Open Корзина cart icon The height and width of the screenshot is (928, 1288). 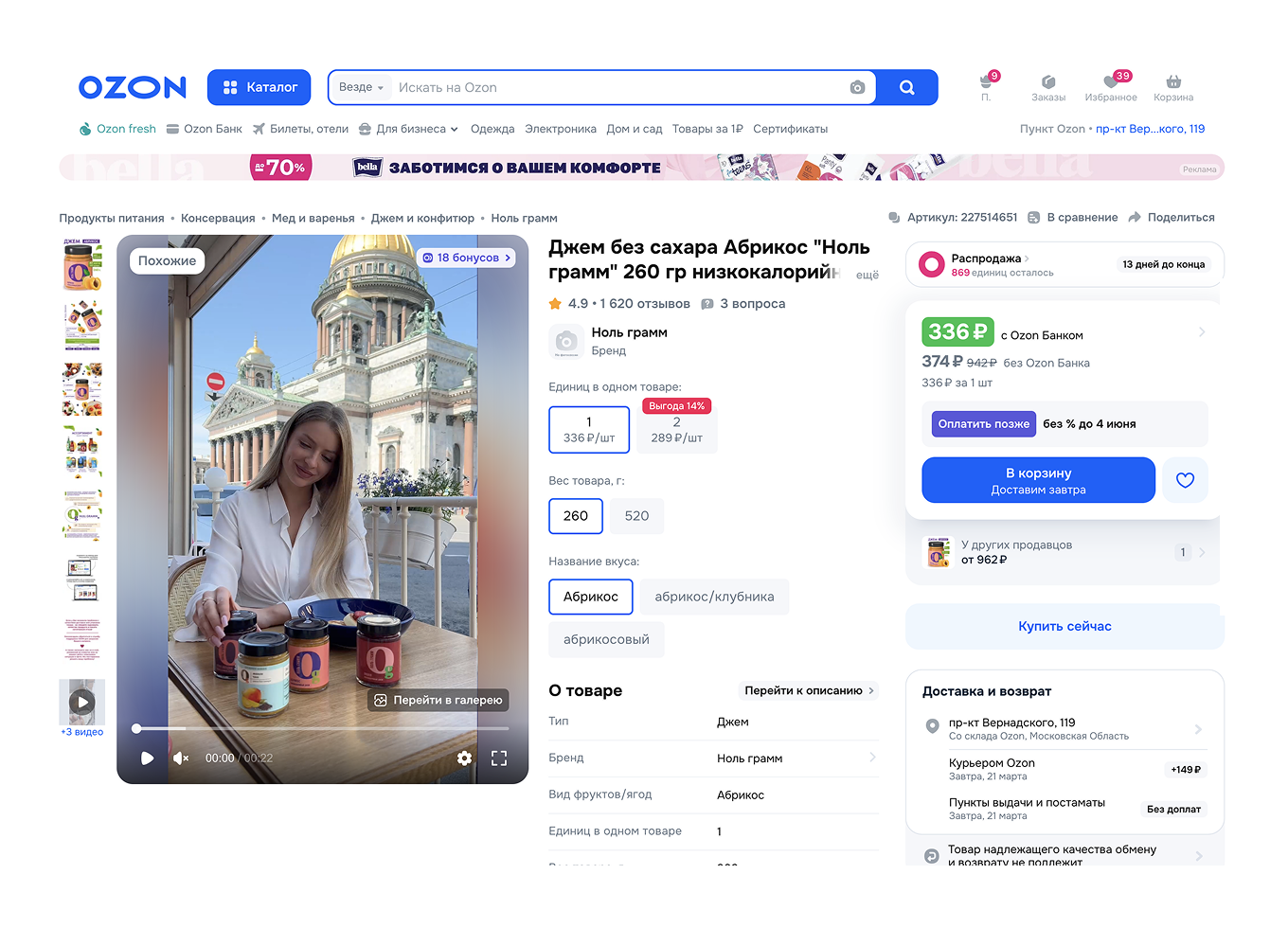pyautogui.click(x=1173, y=88)
